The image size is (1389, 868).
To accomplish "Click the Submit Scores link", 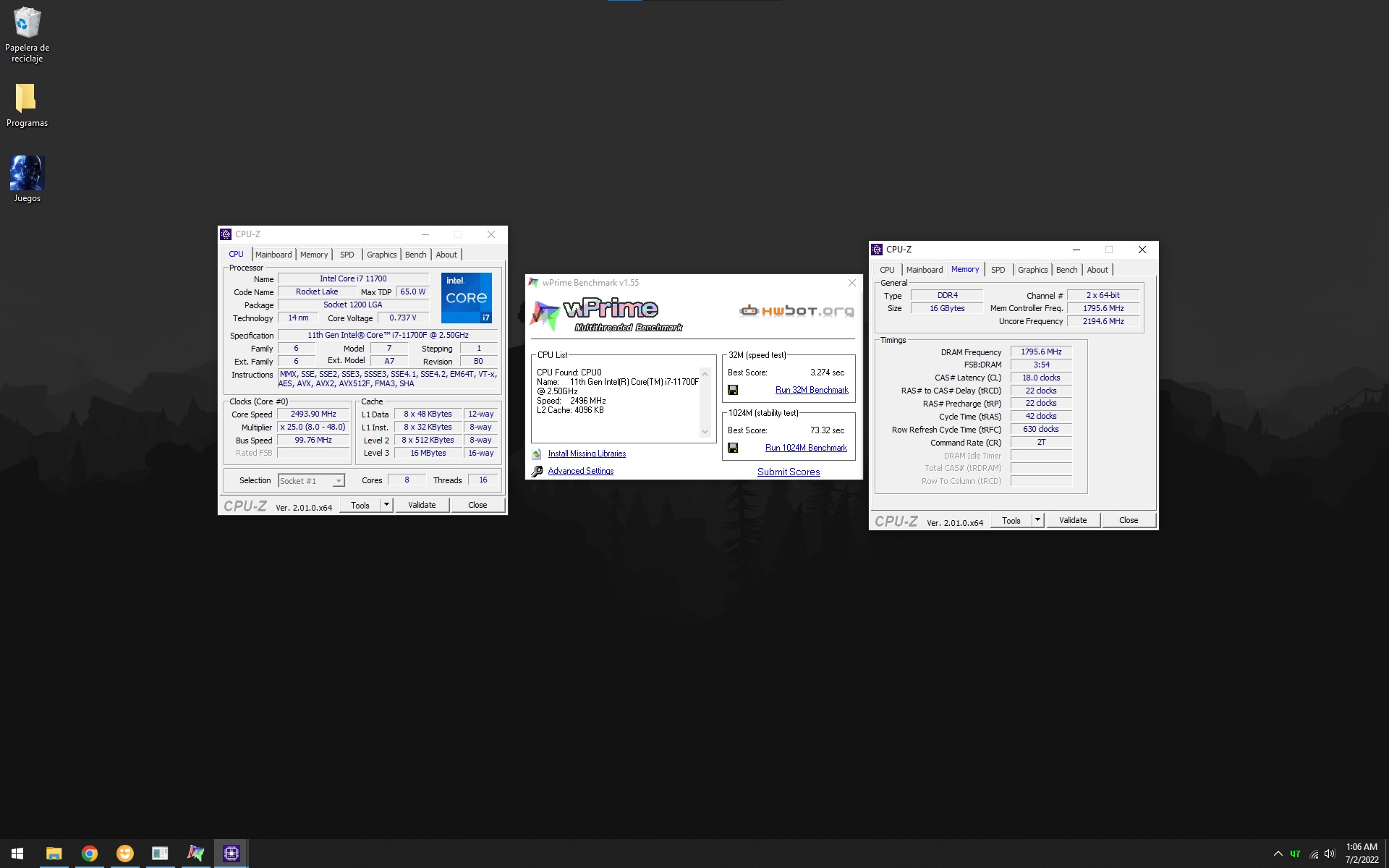I will click(x=789, y=472).
